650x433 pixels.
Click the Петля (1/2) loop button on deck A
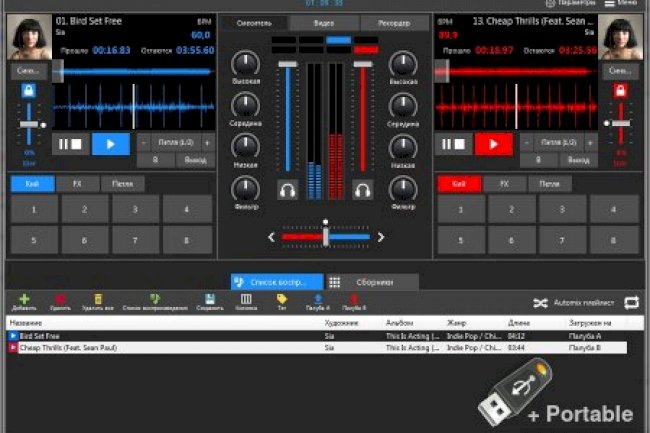[x=176, y=143]
